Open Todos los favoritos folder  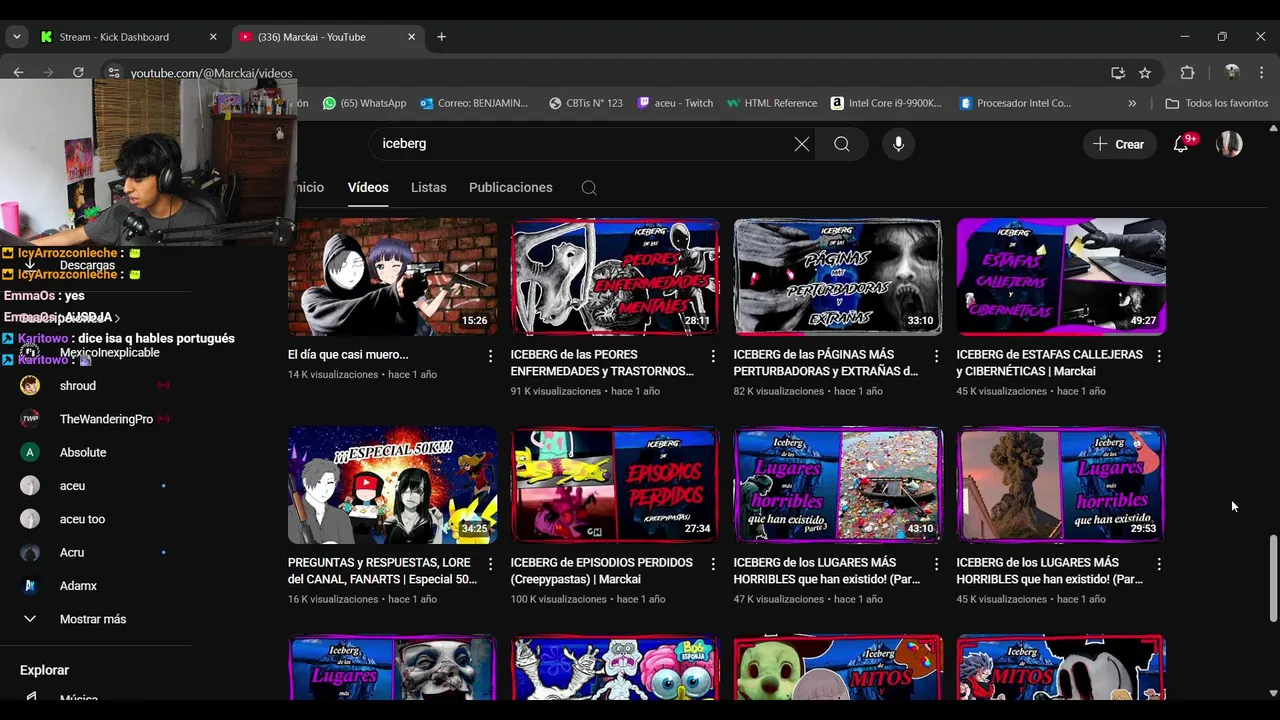point(1216,103)
